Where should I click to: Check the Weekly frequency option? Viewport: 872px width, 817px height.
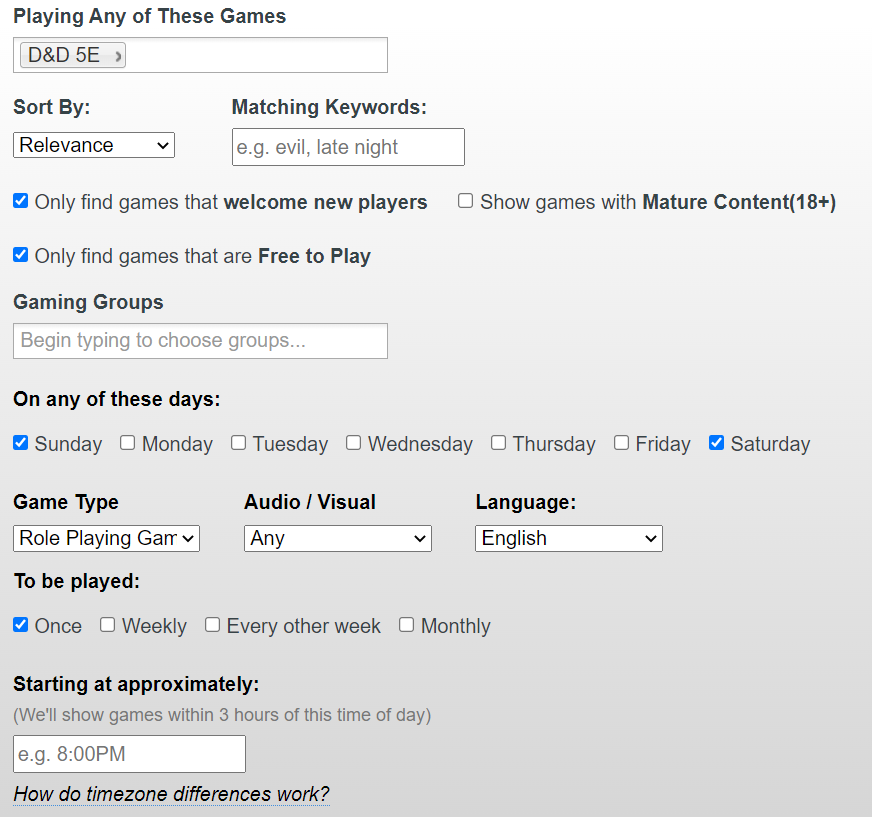(x=108, y=625)
